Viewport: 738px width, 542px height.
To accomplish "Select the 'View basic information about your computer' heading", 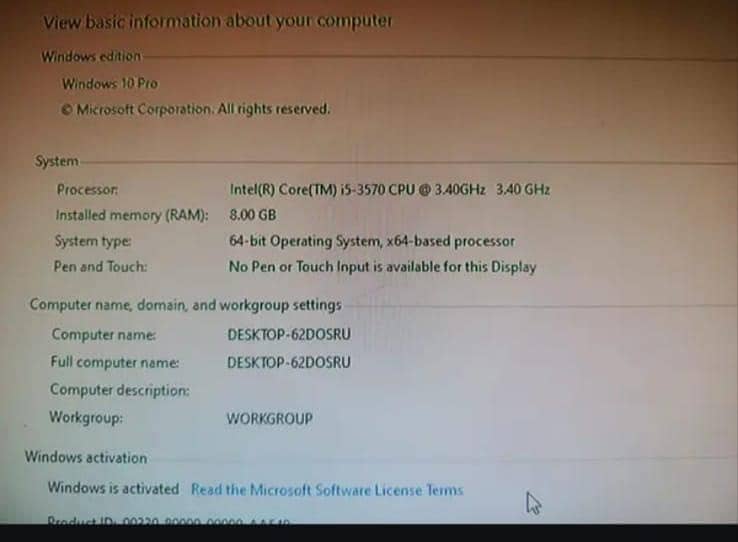I will (217, 21).
